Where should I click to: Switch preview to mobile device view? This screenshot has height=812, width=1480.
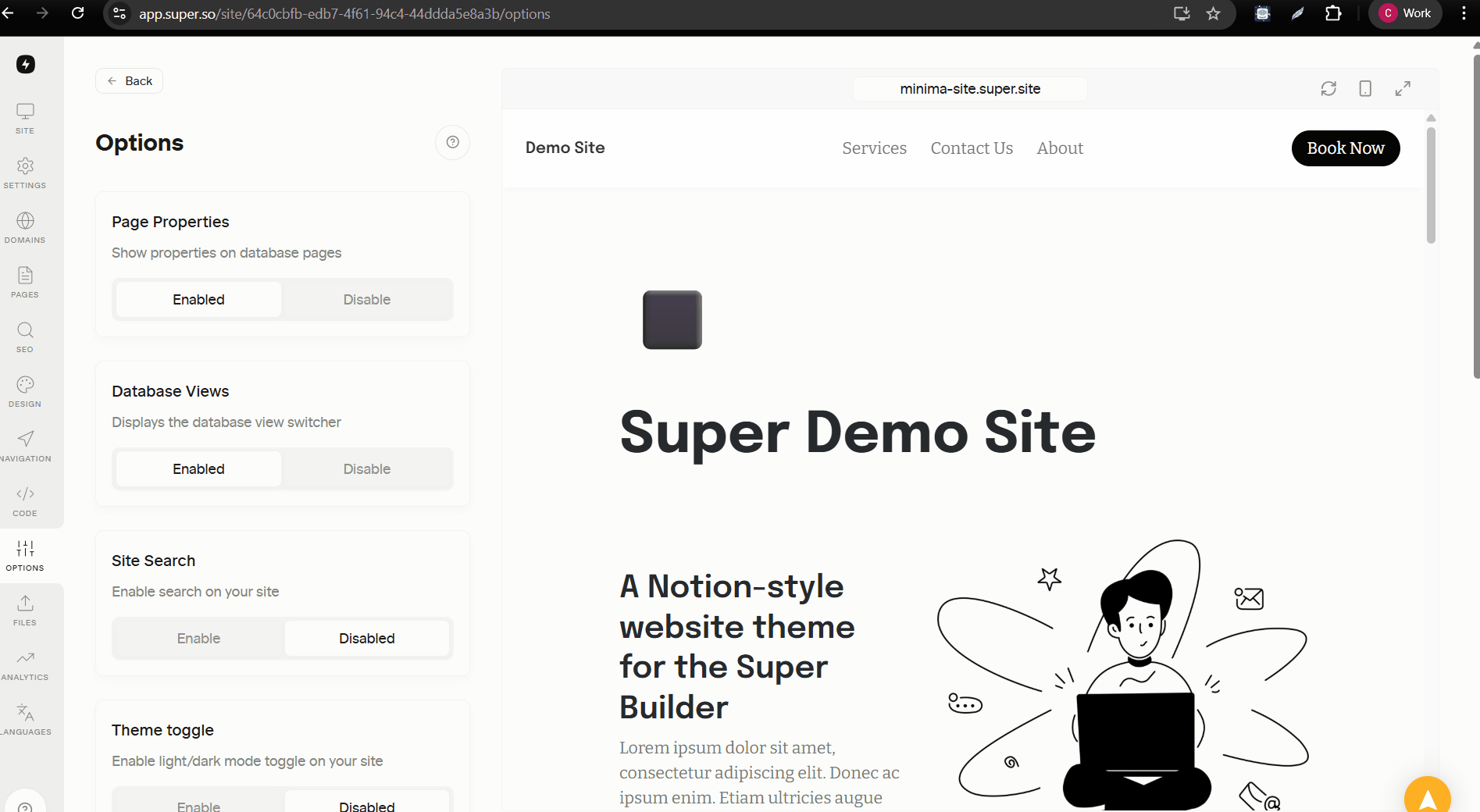1365,89
